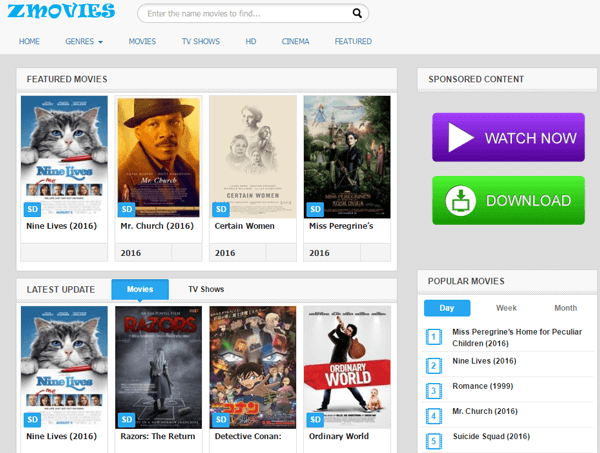Switch Popular Movies to Month
This screenshot has height=453, width=600.
[565, 308]
